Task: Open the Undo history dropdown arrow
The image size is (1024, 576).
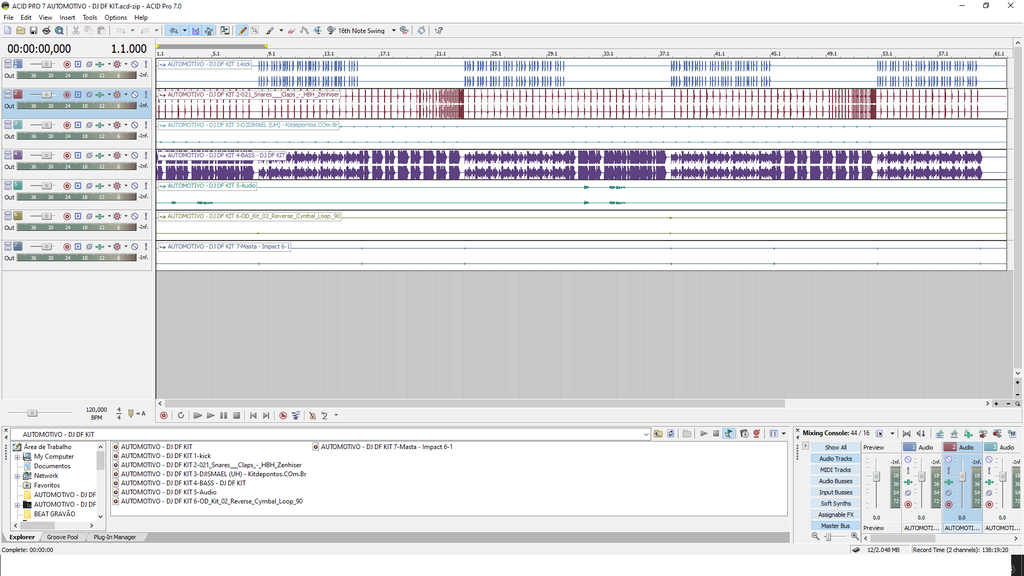Action: coord(133,30)
